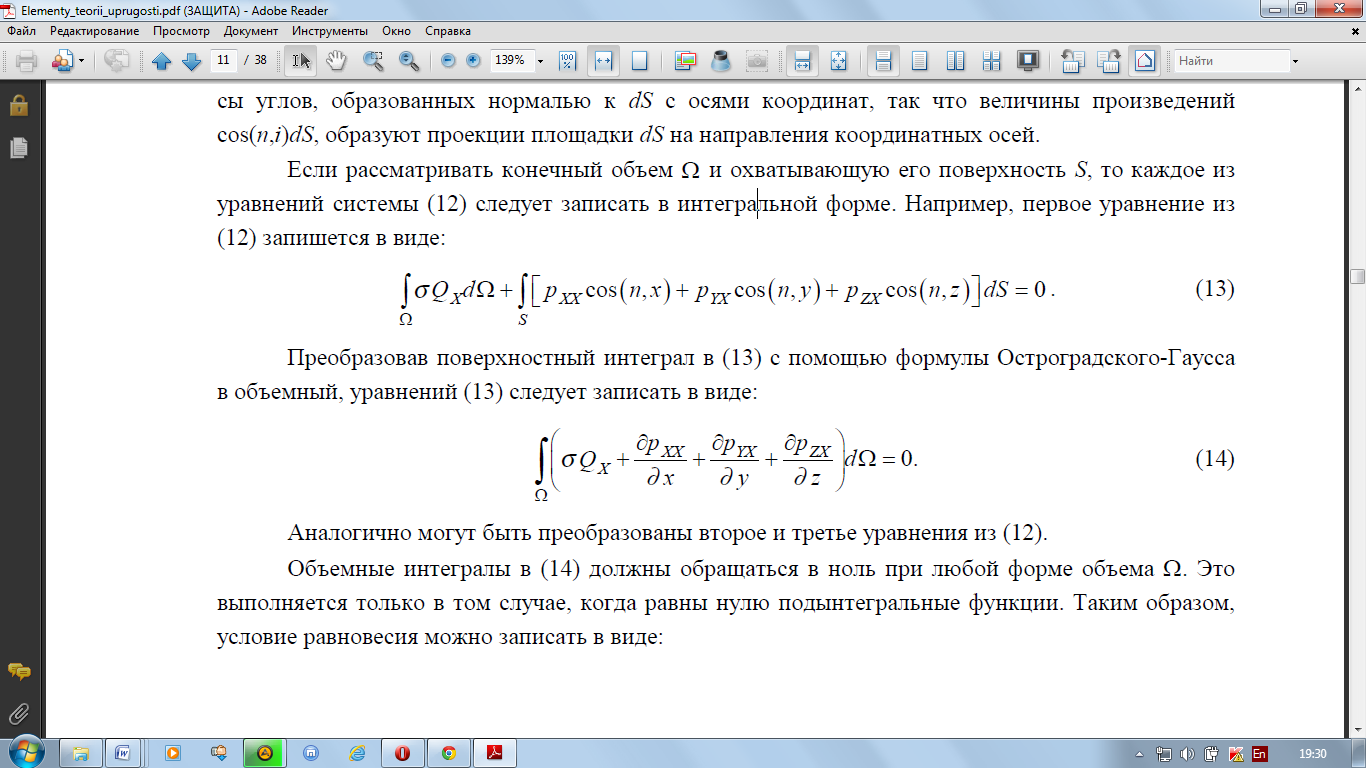Click the volume speaker tray icon
This screenshot has width=1366, height=768.
(1187, 753)
